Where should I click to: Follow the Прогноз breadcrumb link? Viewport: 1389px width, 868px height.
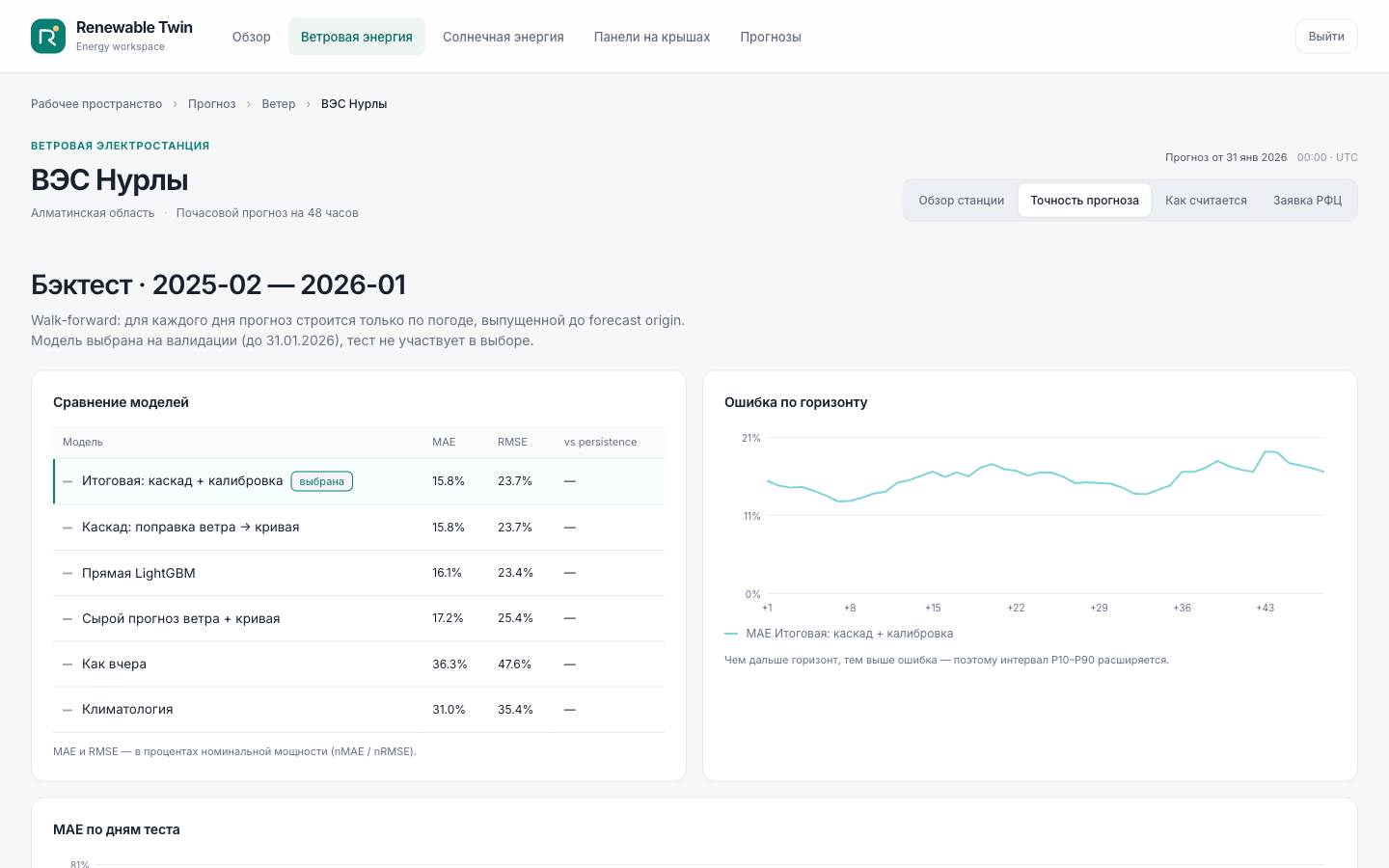pyautogui.click(x=212, y=104)
